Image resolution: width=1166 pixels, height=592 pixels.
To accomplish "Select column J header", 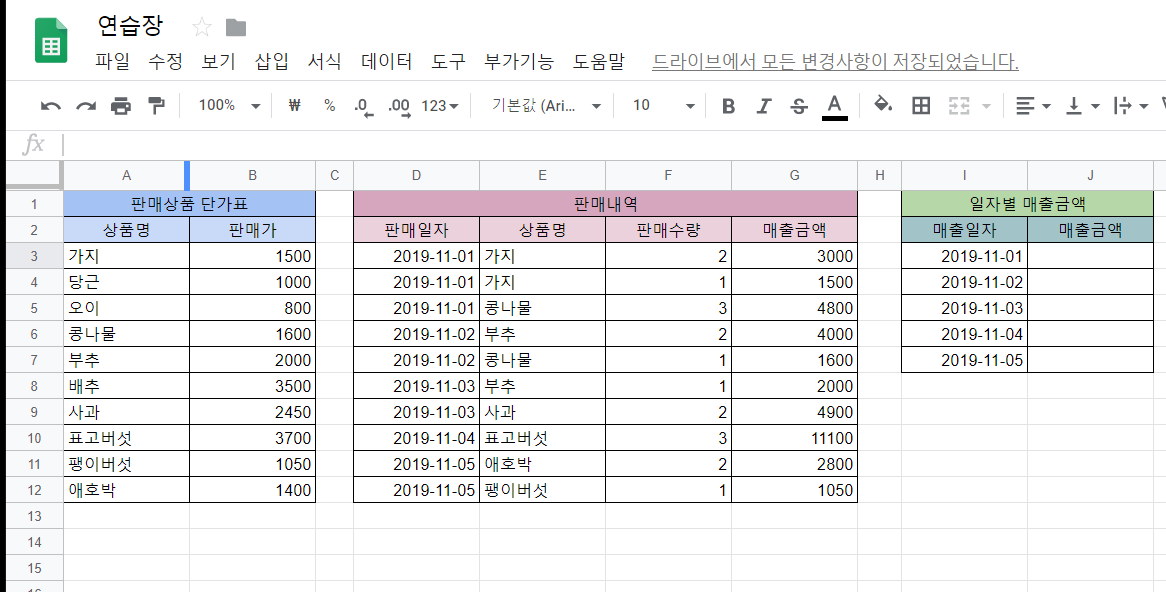I will [x=1091, y=176].
